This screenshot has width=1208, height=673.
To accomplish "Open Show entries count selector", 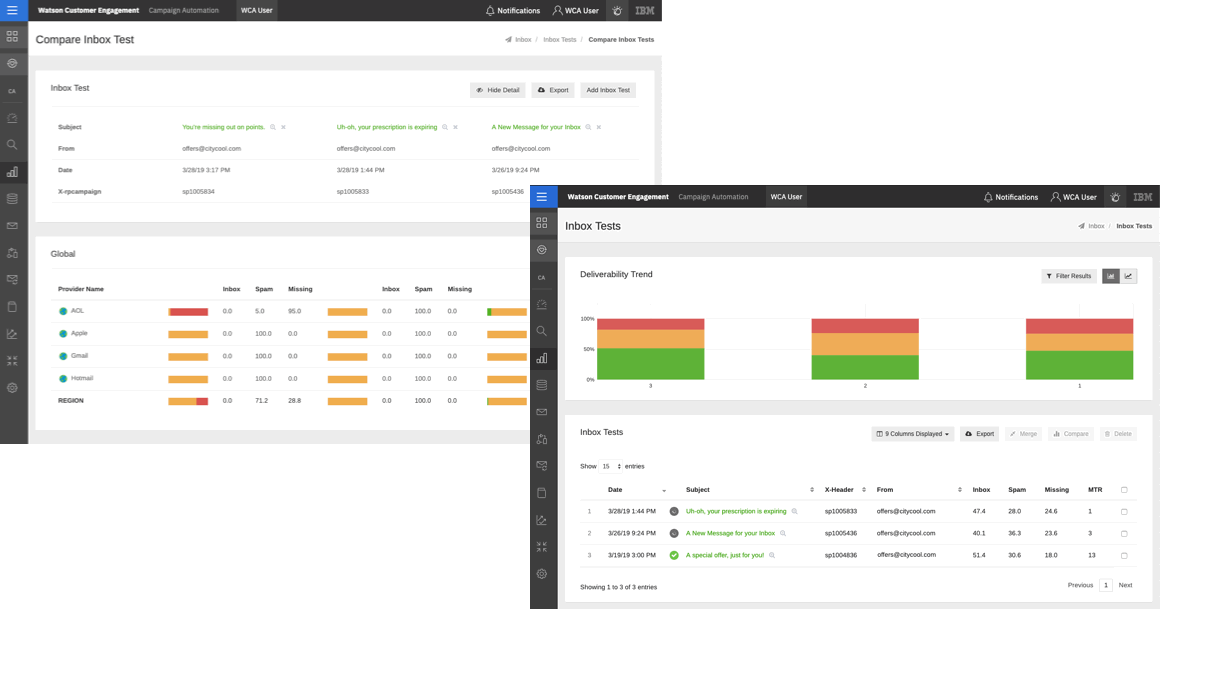I will tap(611, 466).
